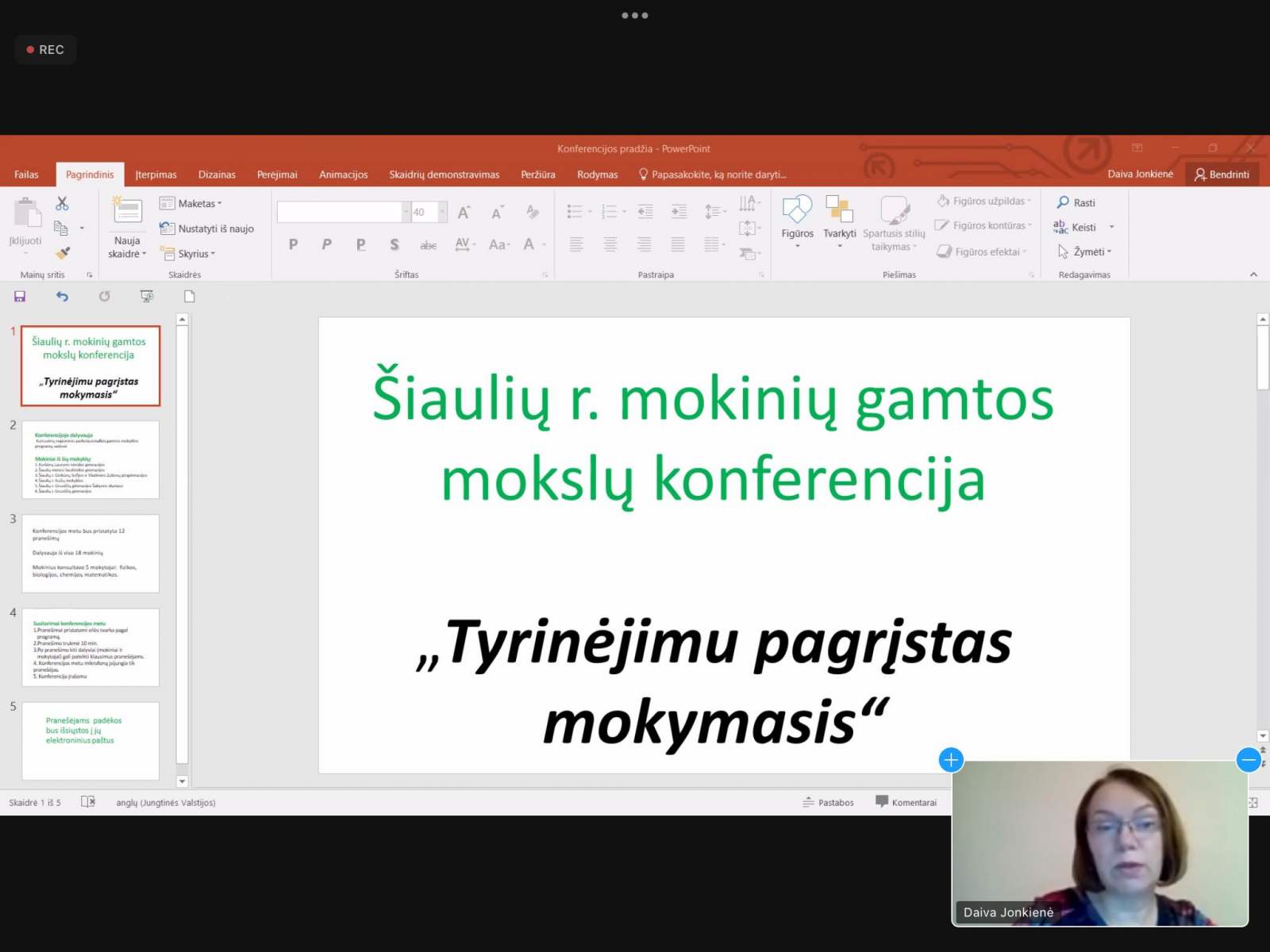1270x952 pixels.
Task: Open the Failas tab
Action: [x=26, y=175]
